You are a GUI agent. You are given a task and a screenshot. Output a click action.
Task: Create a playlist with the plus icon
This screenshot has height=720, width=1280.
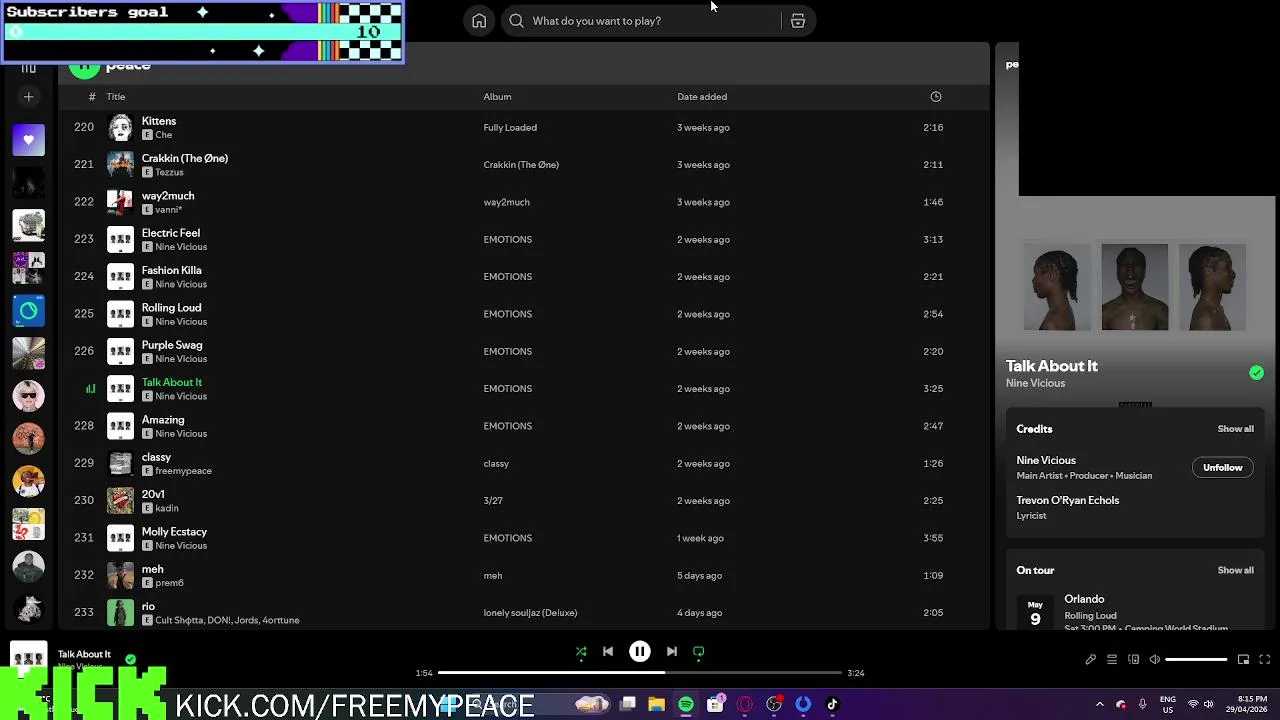click(x=28, y=97)
